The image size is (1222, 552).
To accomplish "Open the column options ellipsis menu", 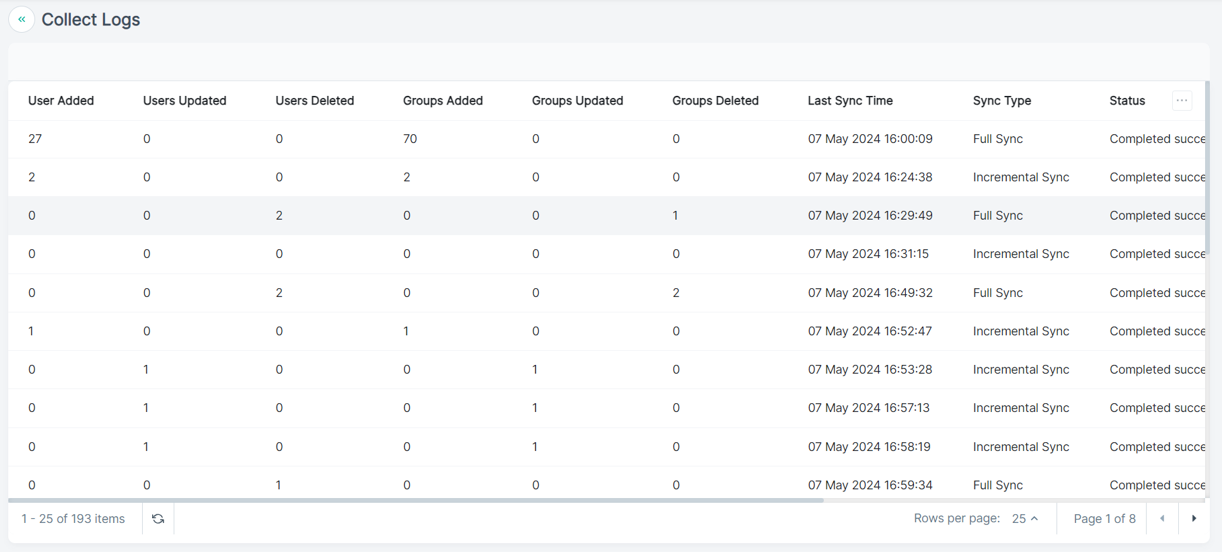I will point(1182,100).
